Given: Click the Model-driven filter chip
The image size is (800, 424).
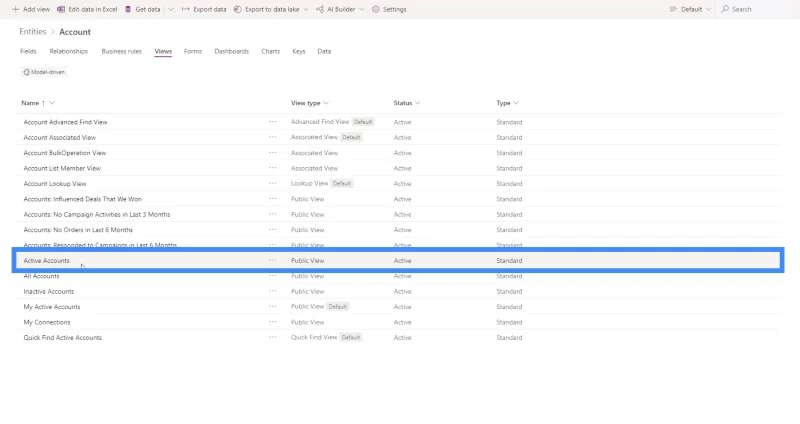Looking at the screenshot, I should (44, 72).
